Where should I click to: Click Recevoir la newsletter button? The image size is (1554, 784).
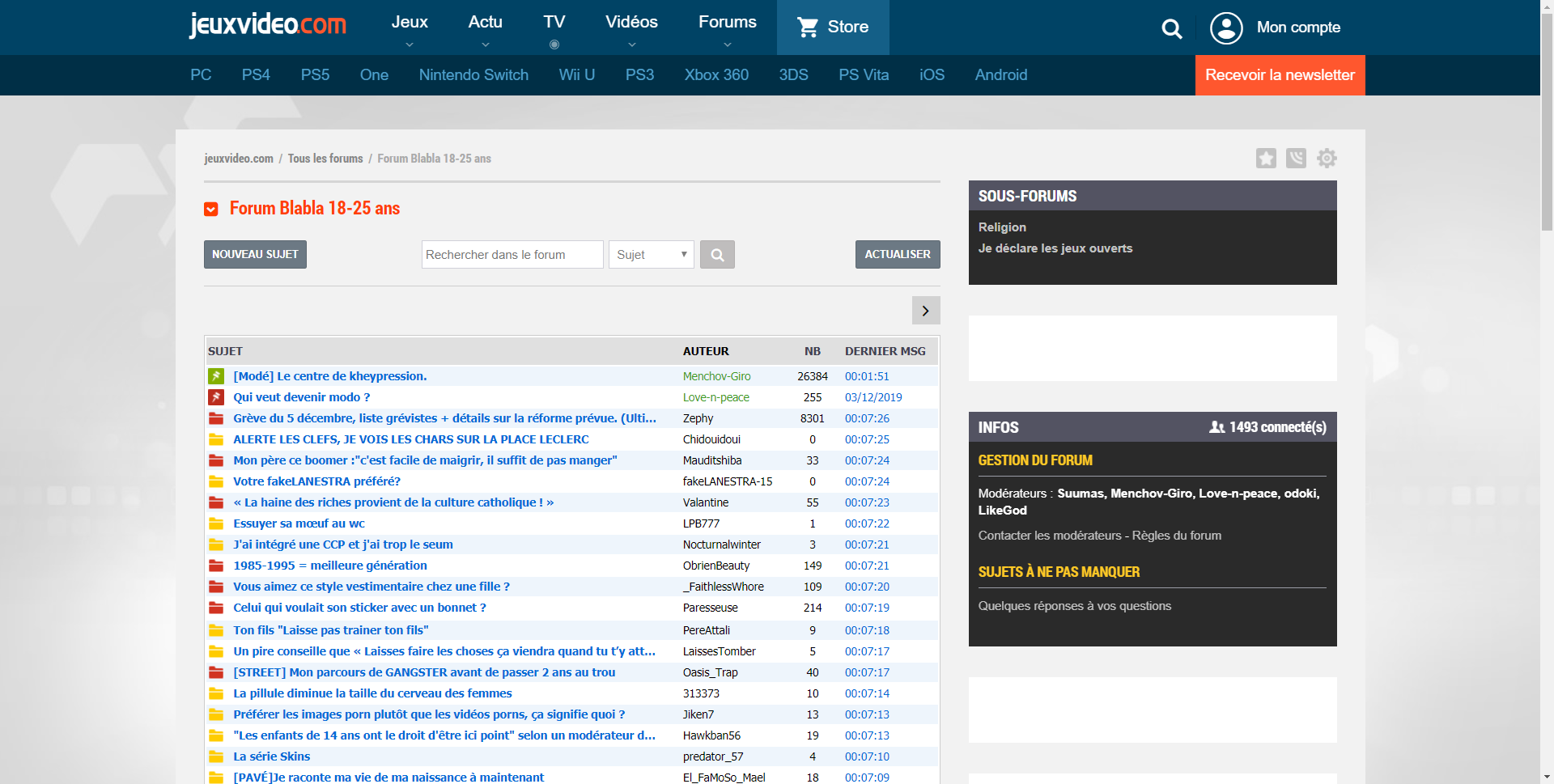pos(1280,75)
